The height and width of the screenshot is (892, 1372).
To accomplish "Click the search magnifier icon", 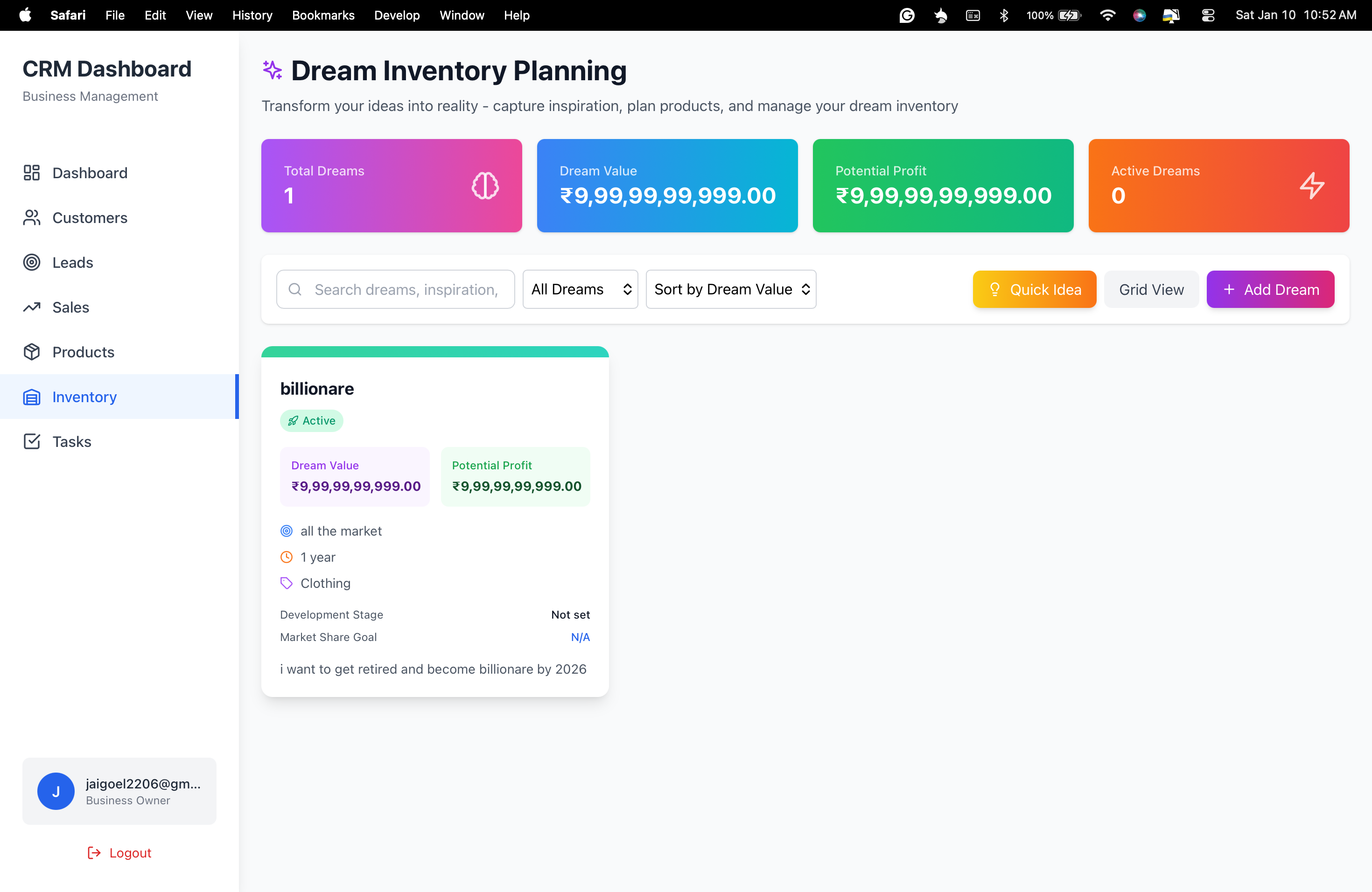I will pyautogui.click(x=296, y=289).
